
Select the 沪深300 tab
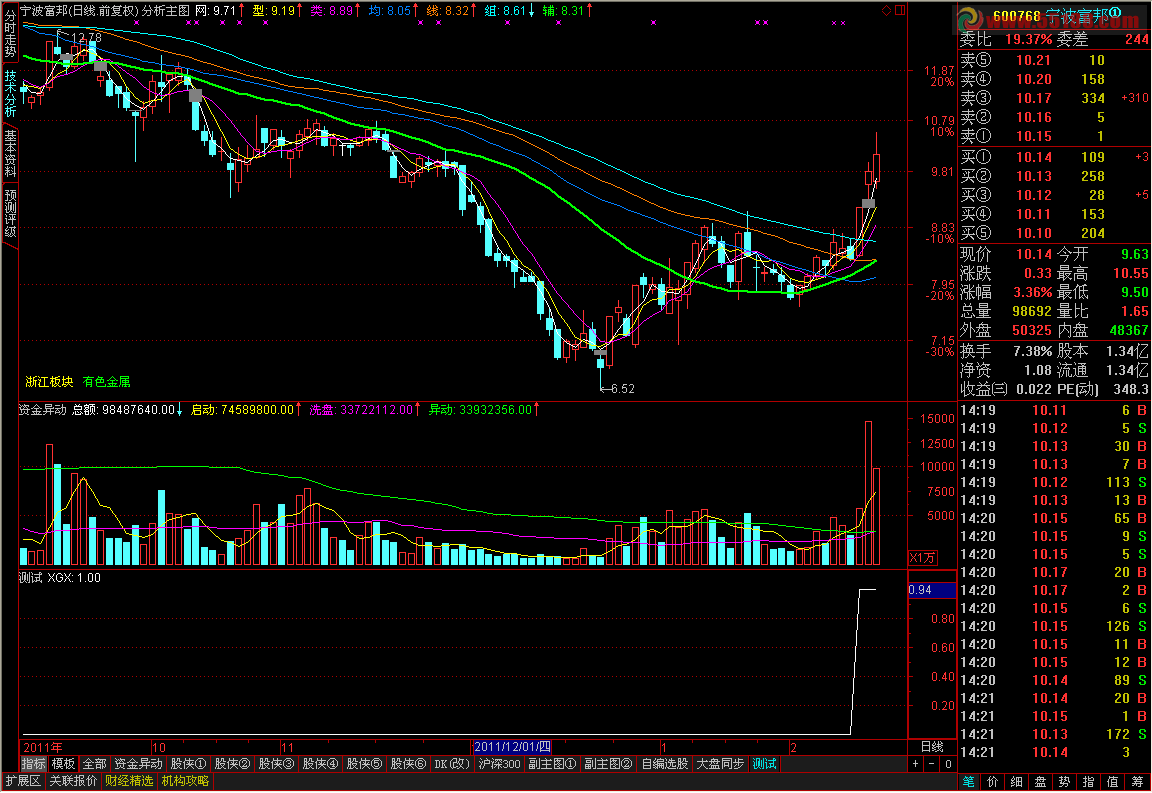[x=499, y=764]
